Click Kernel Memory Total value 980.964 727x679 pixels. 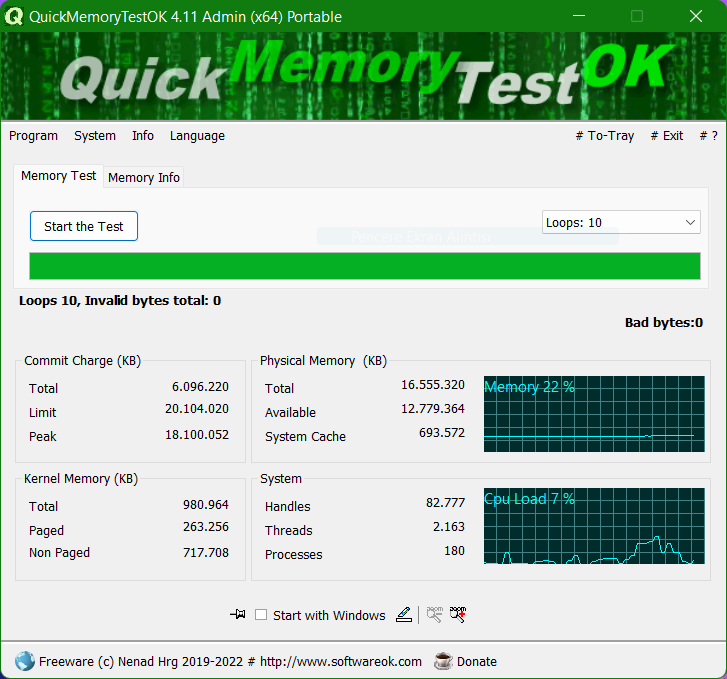(x=206, y=505)
